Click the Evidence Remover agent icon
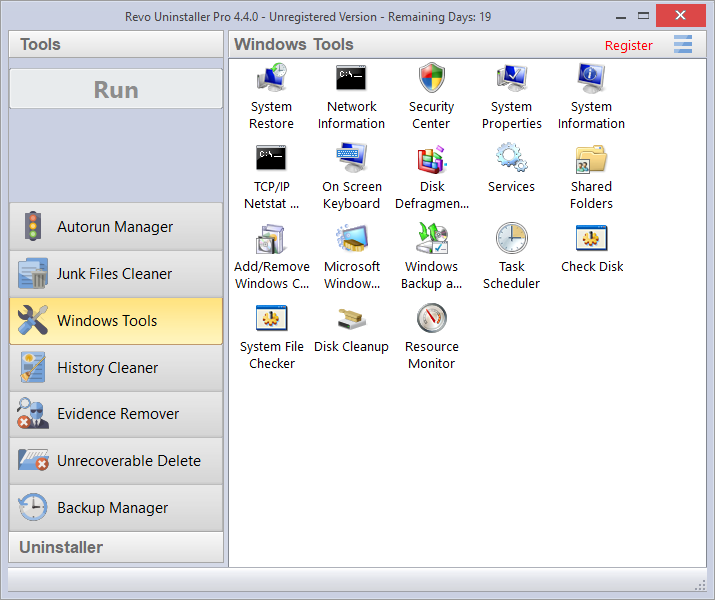Viewport: 715px width, 600px height. click(x=33, y=413)
